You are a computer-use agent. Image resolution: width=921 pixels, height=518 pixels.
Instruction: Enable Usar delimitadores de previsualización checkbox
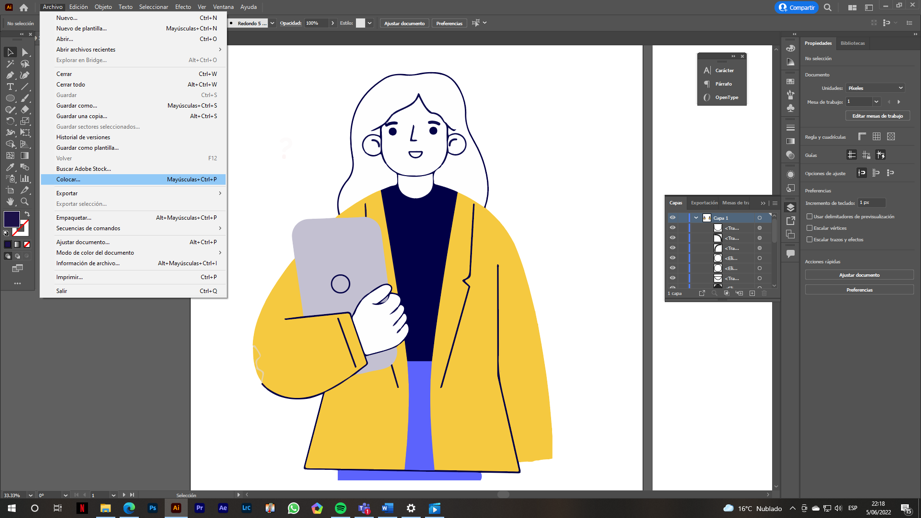tap(810, 216)
